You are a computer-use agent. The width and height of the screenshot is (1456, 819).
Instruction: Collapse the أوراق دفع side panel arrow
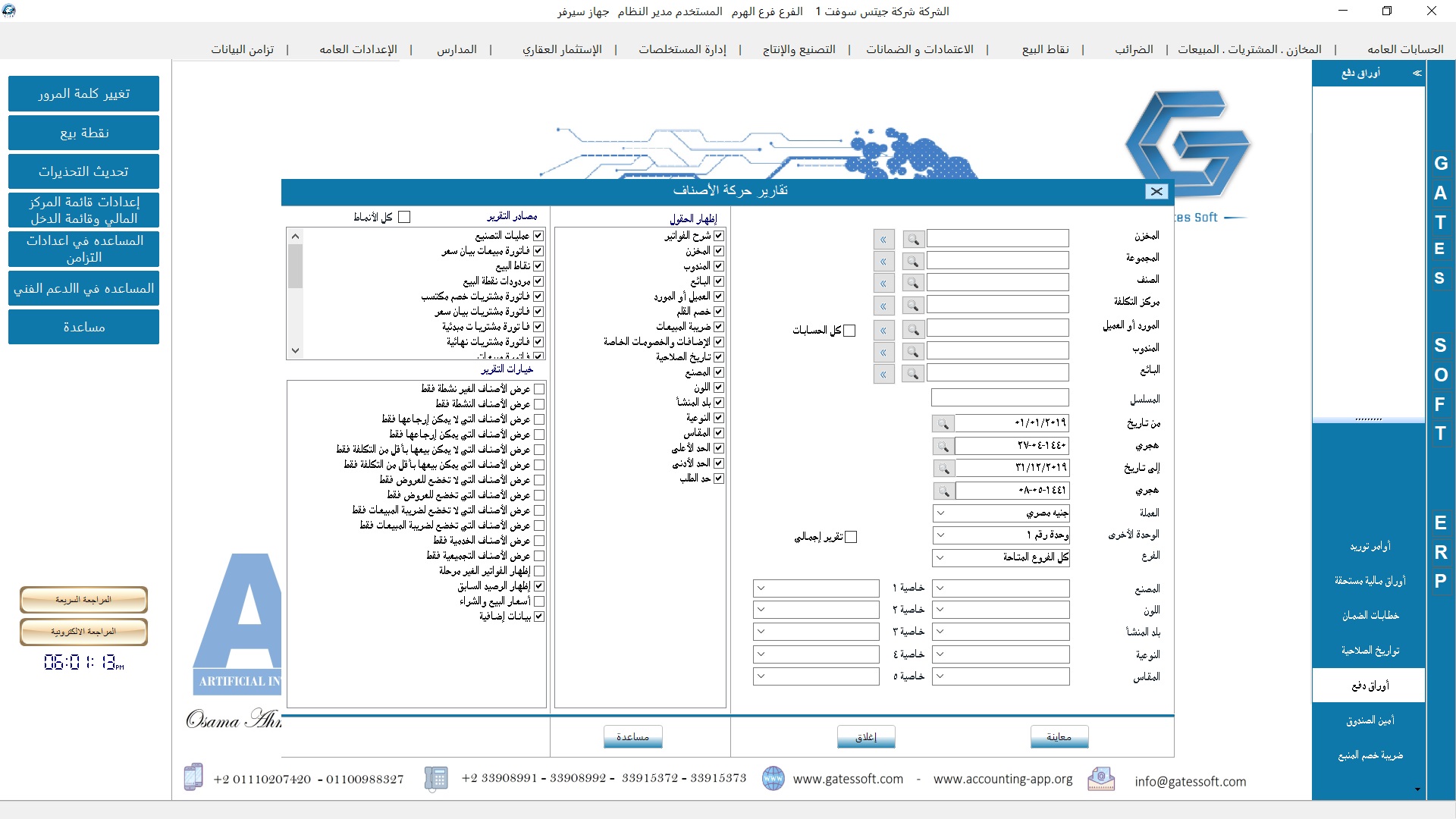(x=1417, y=74)
